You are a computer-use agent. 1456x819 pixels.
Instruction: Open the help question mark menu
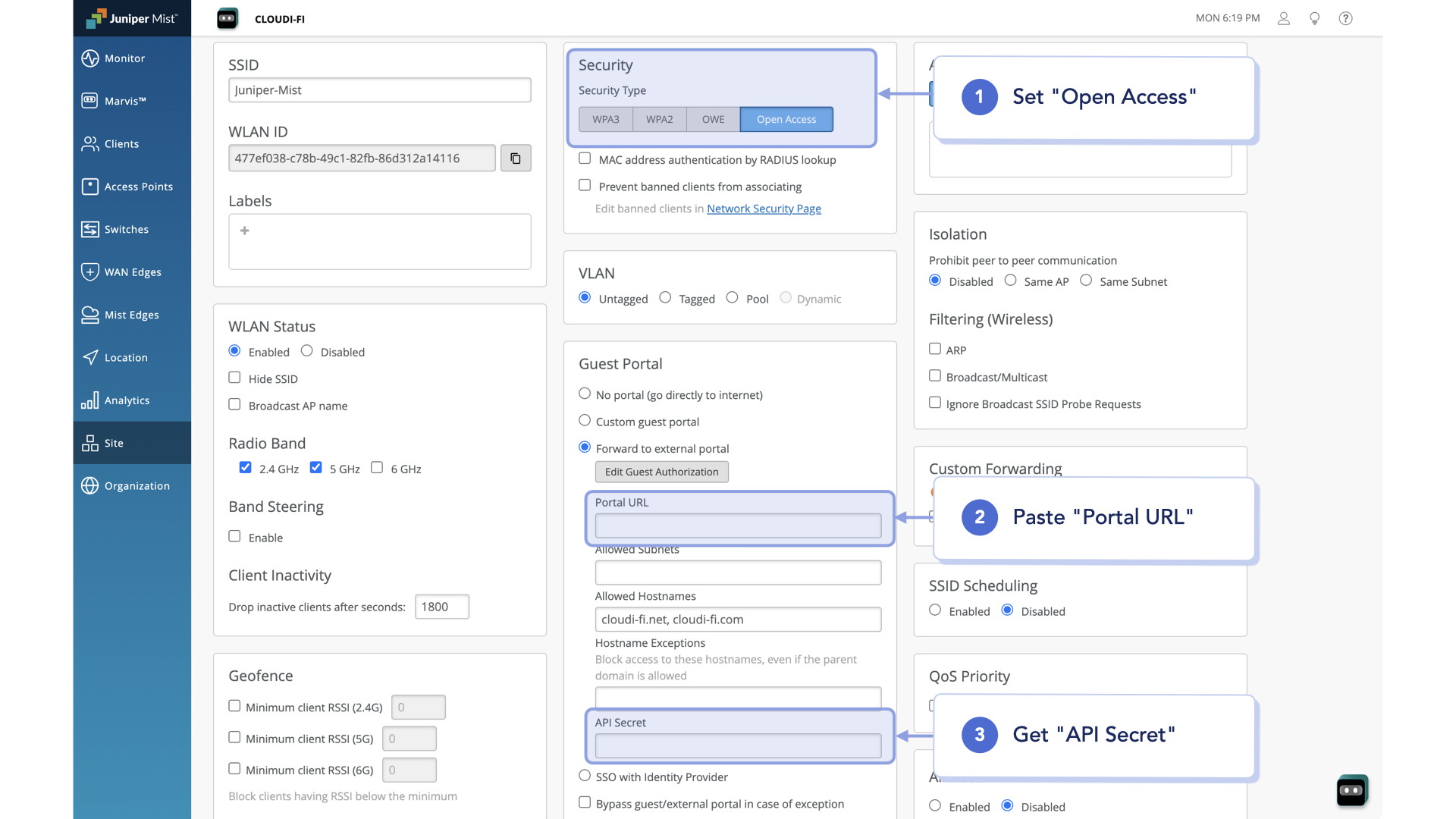click(1345, 18)
